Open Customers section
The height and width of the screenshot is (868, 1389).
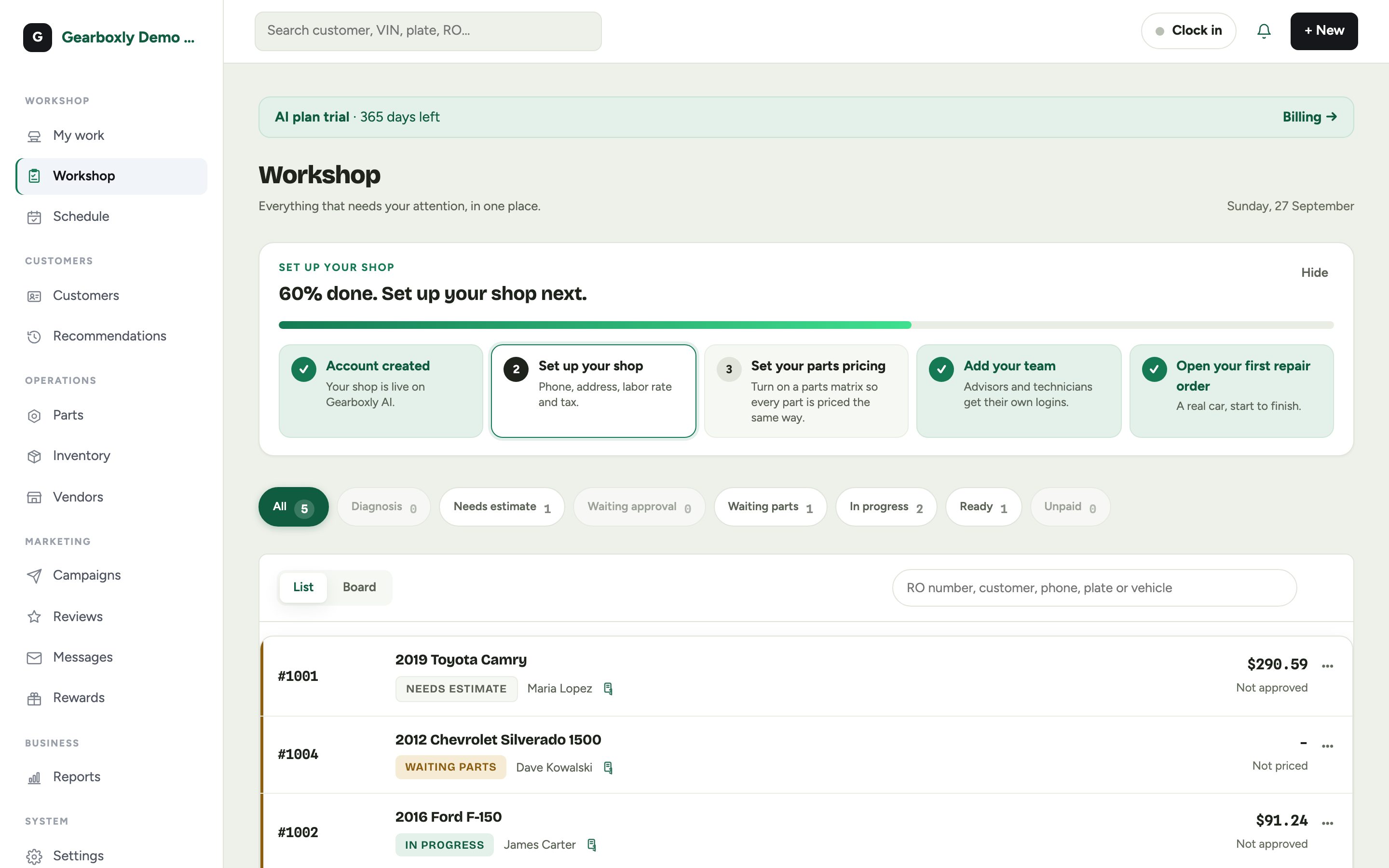tap(111, 296)
